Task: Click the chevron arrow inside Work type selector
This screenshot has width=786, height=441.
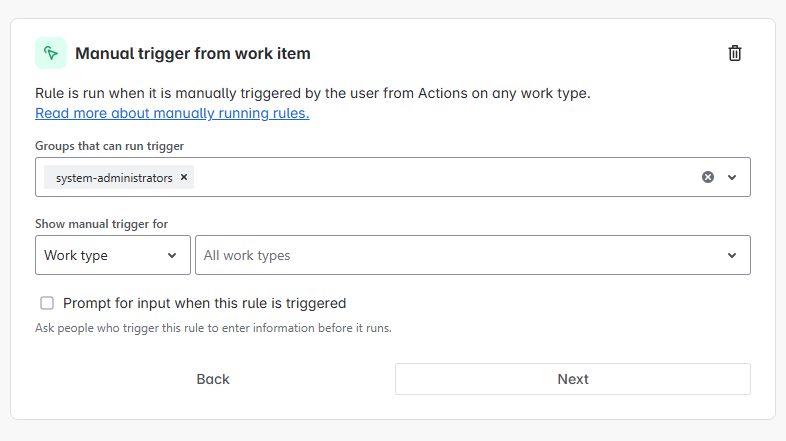Action: (172, 255)
